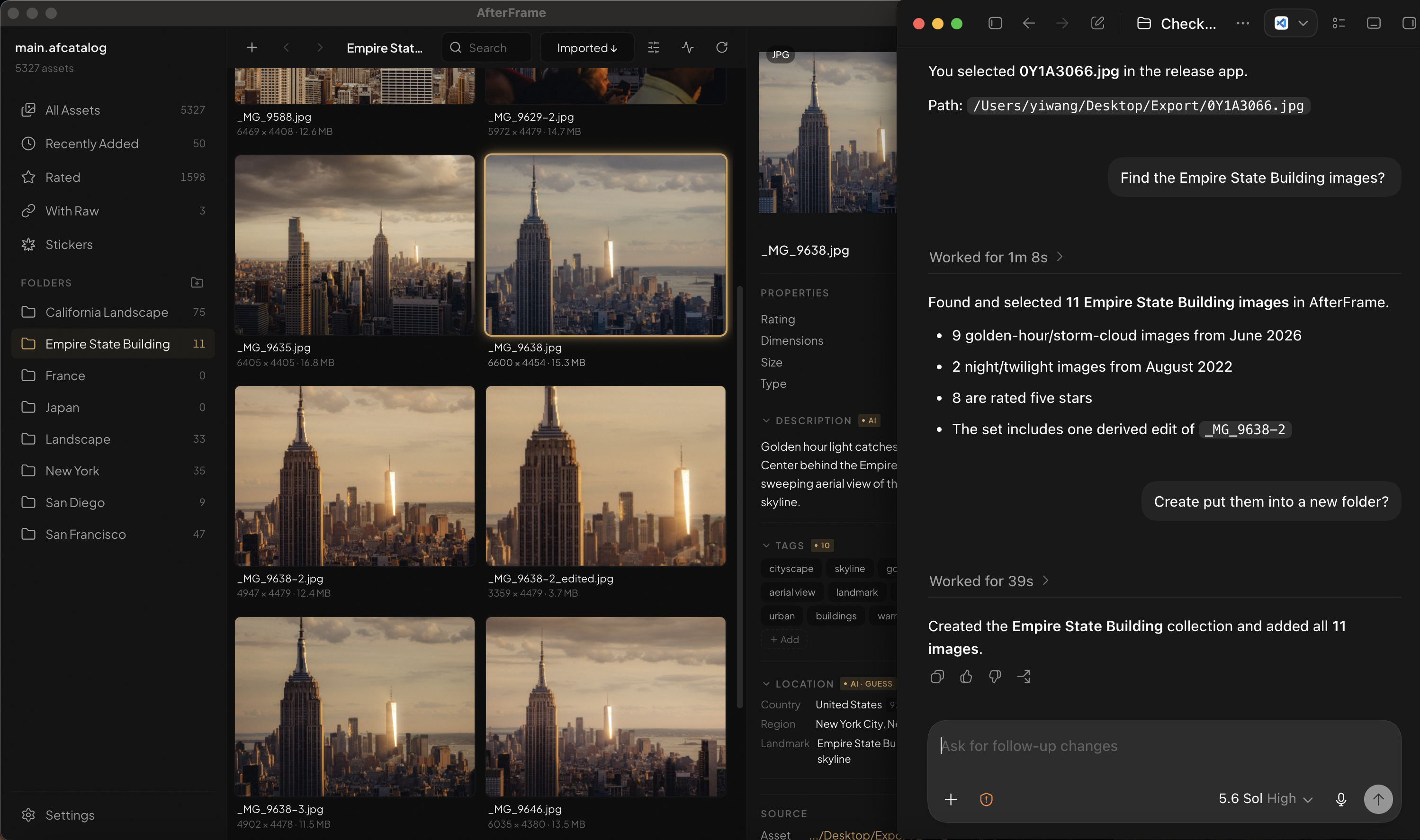Select All Assets in the sidebar
The image size is (1420, 840).
tap(113, 110)
